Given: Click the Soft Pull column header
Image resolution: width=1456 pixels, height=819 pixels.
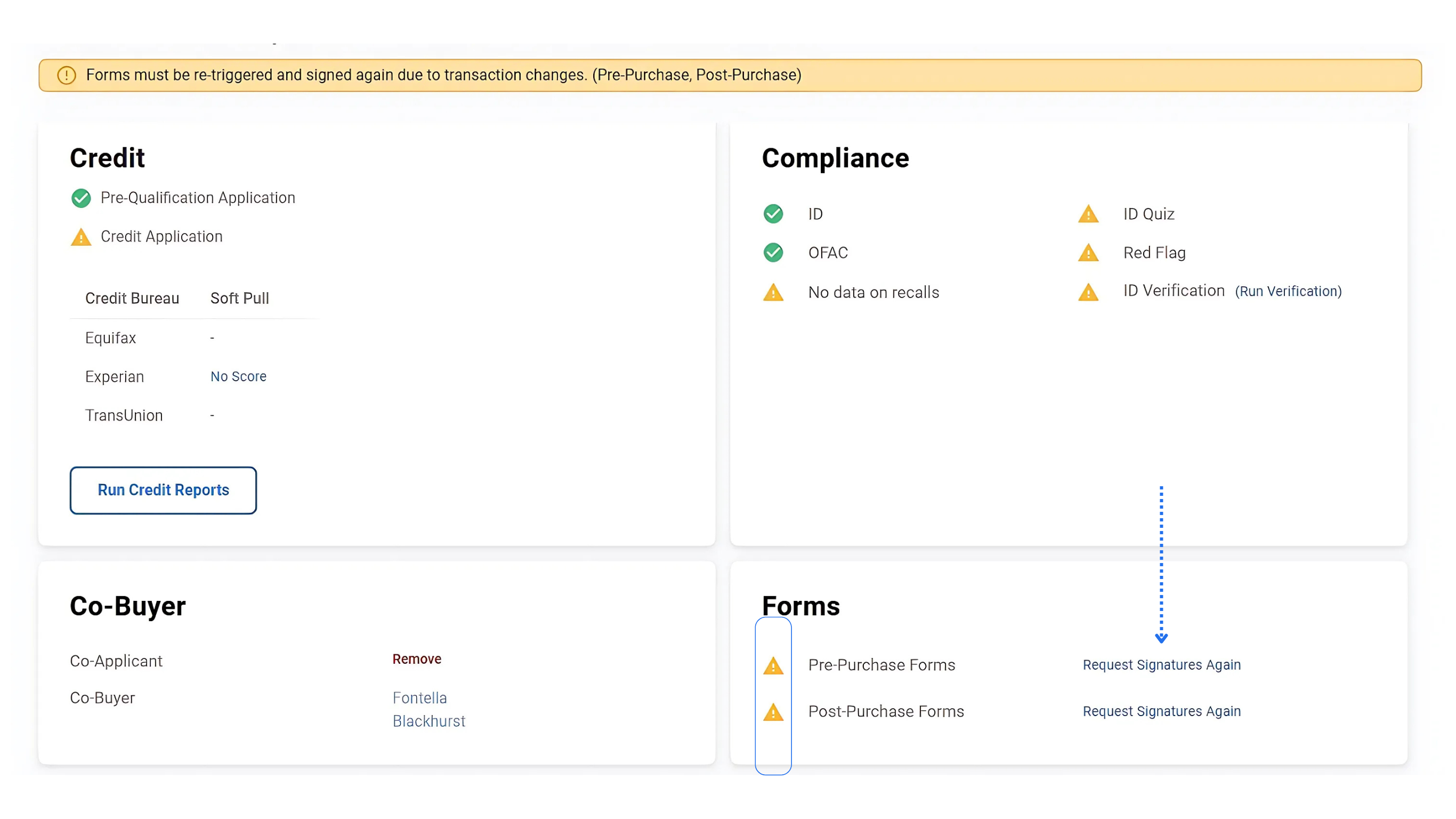Looking at the screenshot, I should point(239,298).
